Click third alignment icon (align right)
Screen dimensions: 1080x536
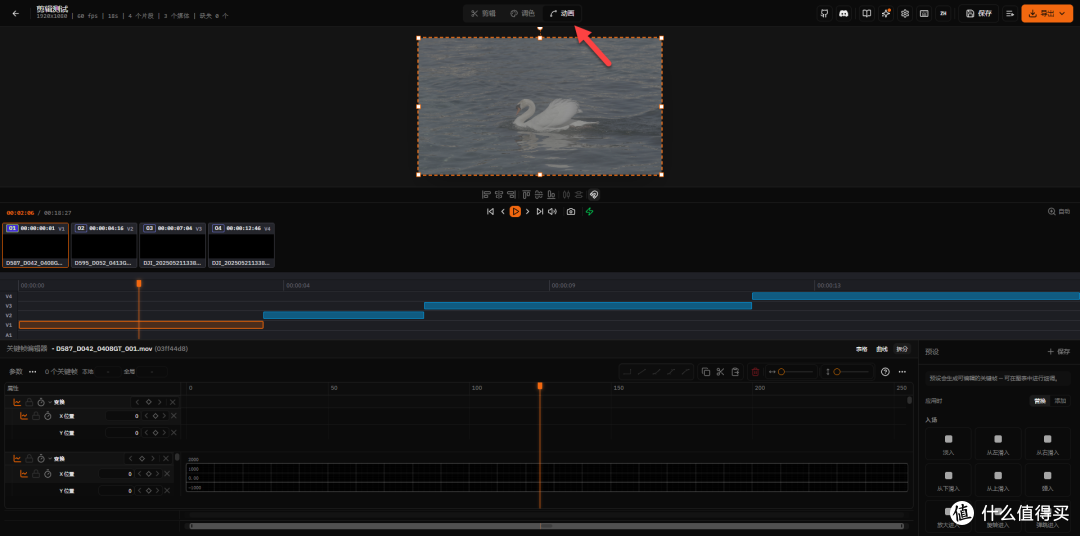pos(512,194)
